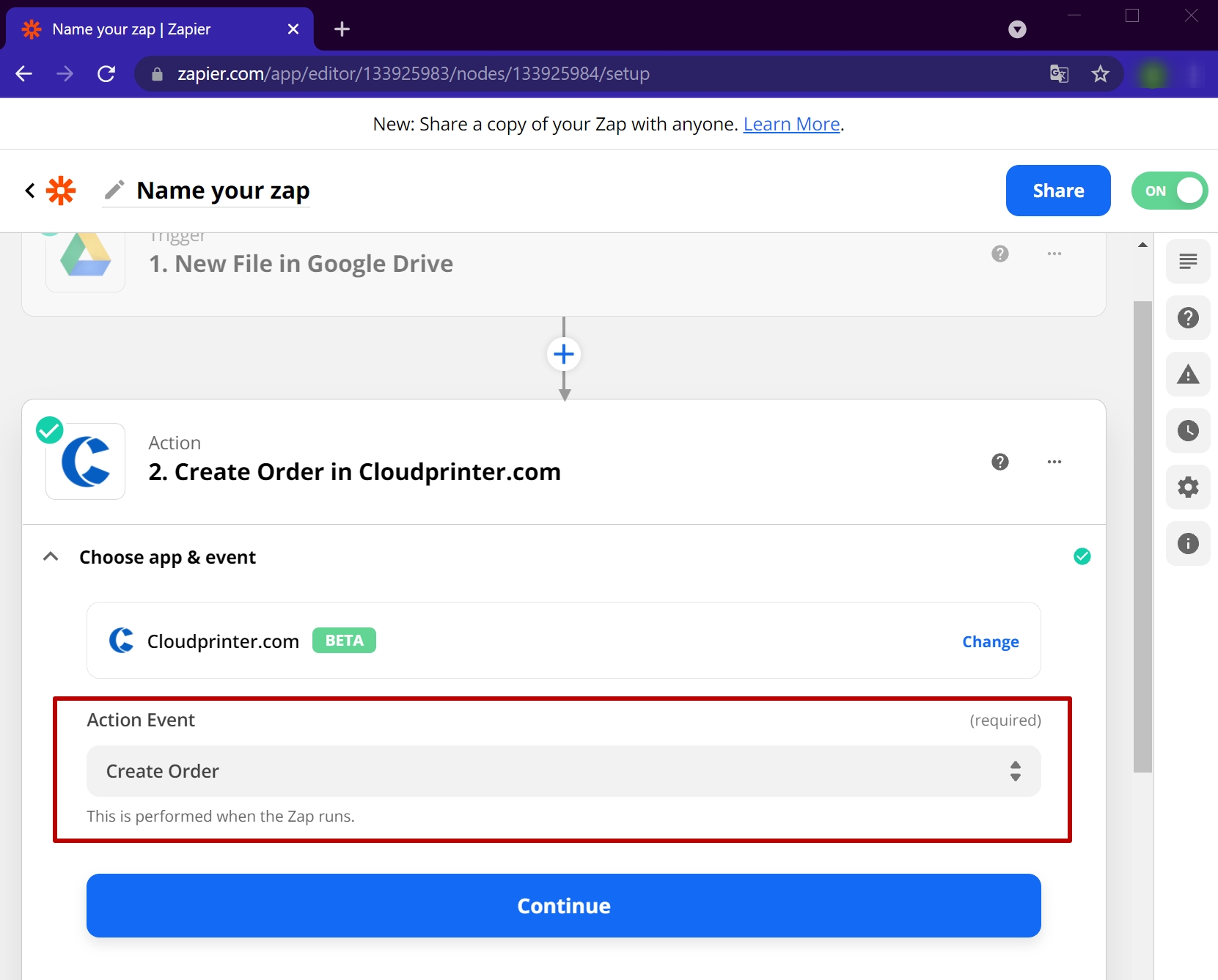Open the zap info panel

(x=1188, y=543)
